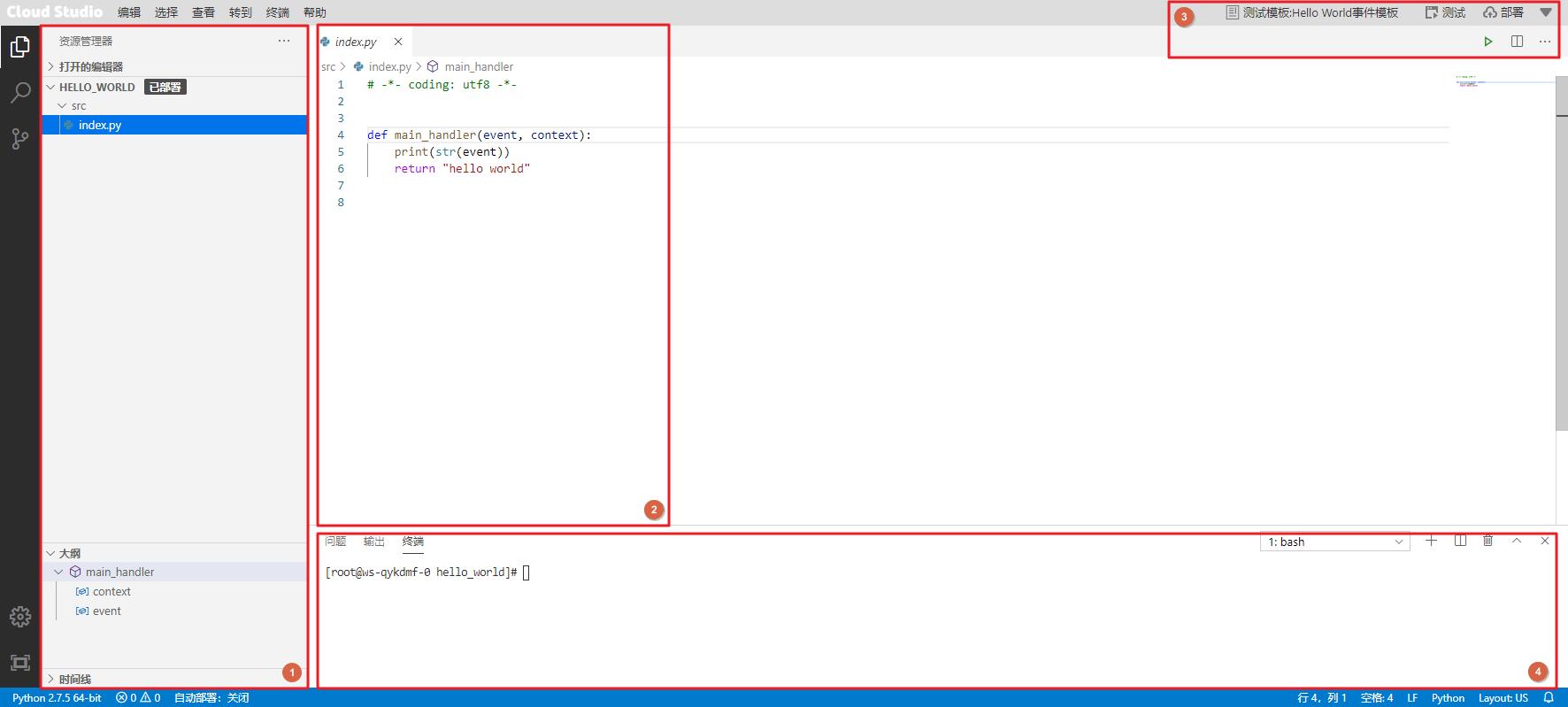Open the dropdown triangle next to 部署
1568x707 pixels.
click(1546, 12)
